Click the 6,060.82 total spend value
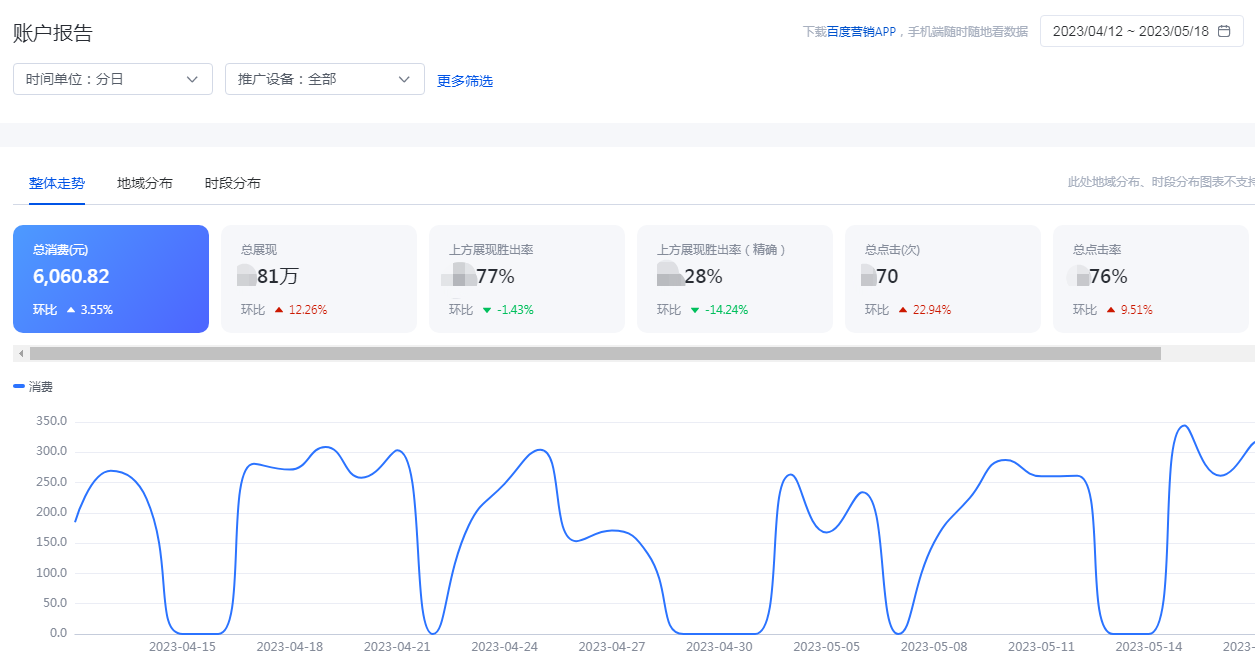The image size is (1255, 665). [71, 277]
